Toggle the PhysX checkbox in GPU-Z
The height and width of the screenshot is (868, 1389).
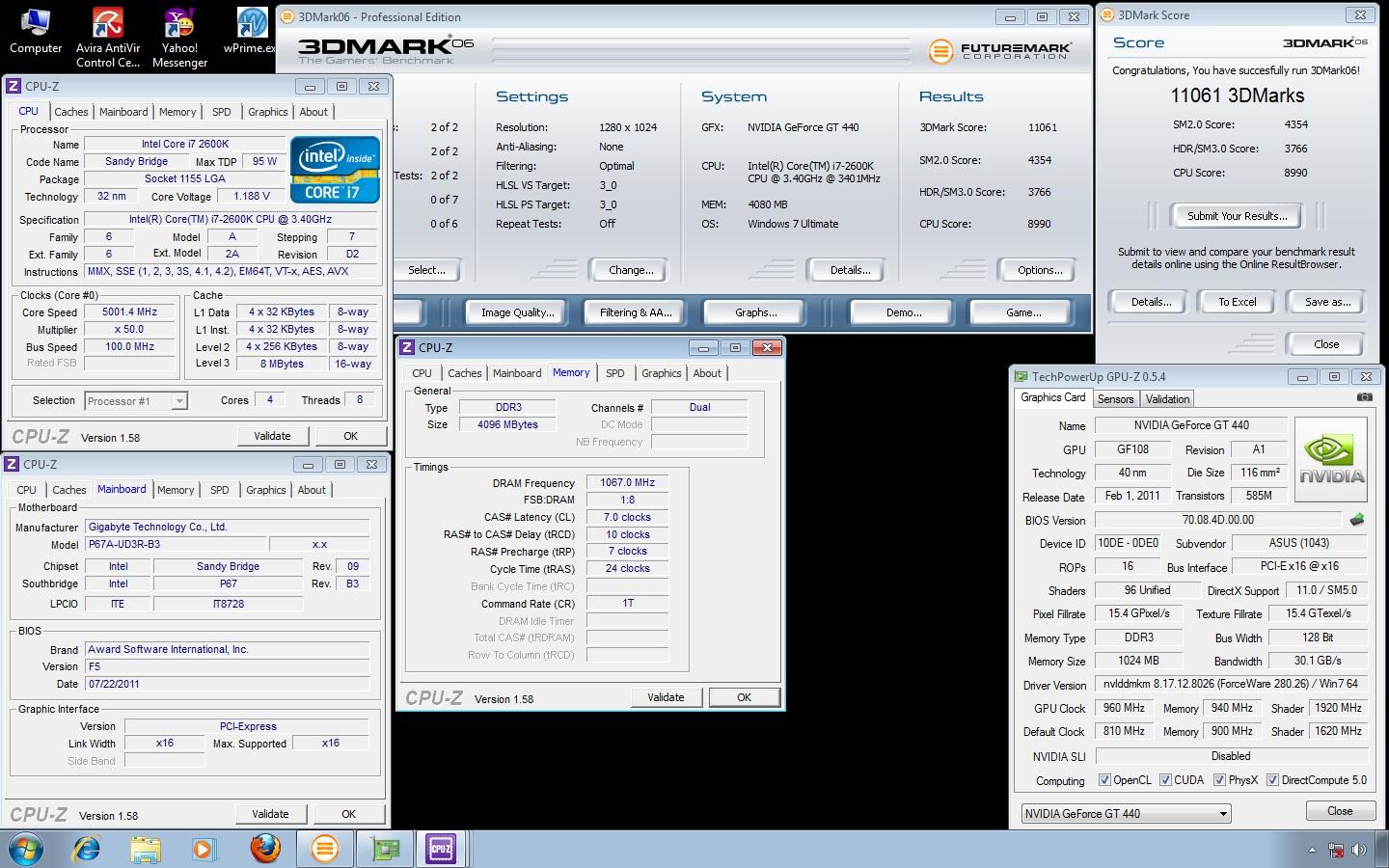tap(1219, 780)
